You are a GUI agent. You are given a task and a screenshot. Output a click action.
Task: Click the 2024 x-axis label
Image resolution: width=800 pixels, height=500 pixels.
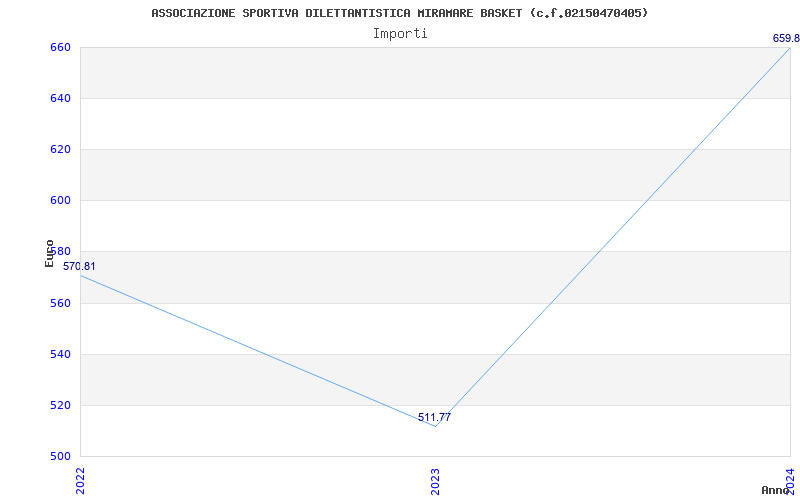[x=790, y=481]
